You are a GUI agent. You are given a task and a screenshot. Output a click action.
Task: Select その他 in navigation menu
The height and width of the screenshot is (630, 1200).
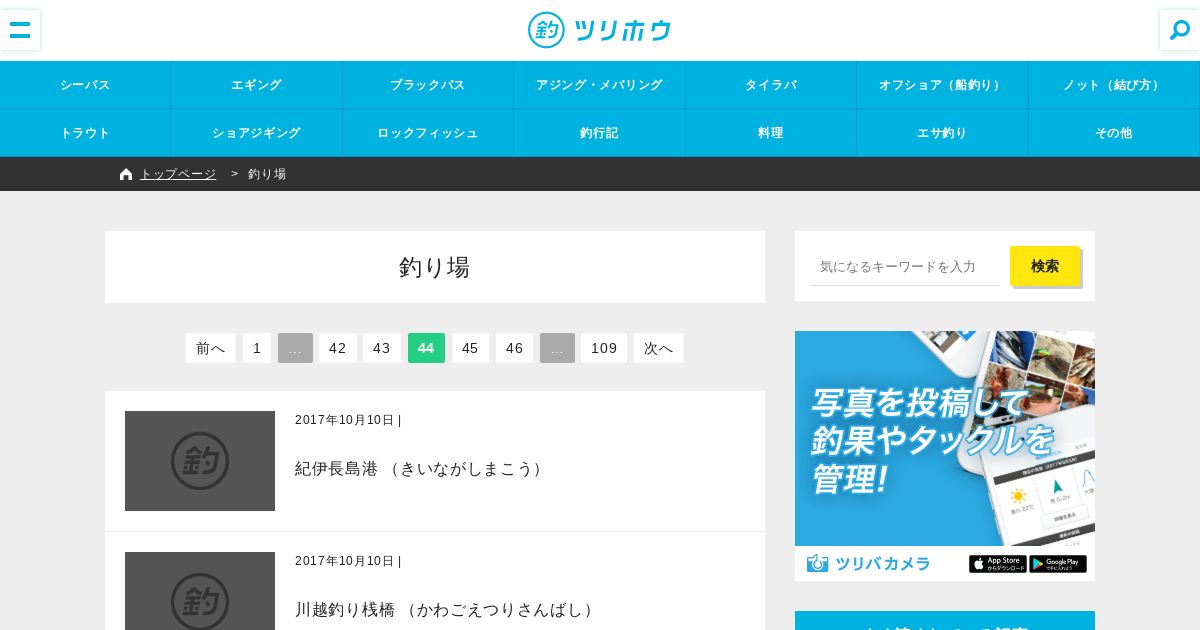tap(1114, 133)
